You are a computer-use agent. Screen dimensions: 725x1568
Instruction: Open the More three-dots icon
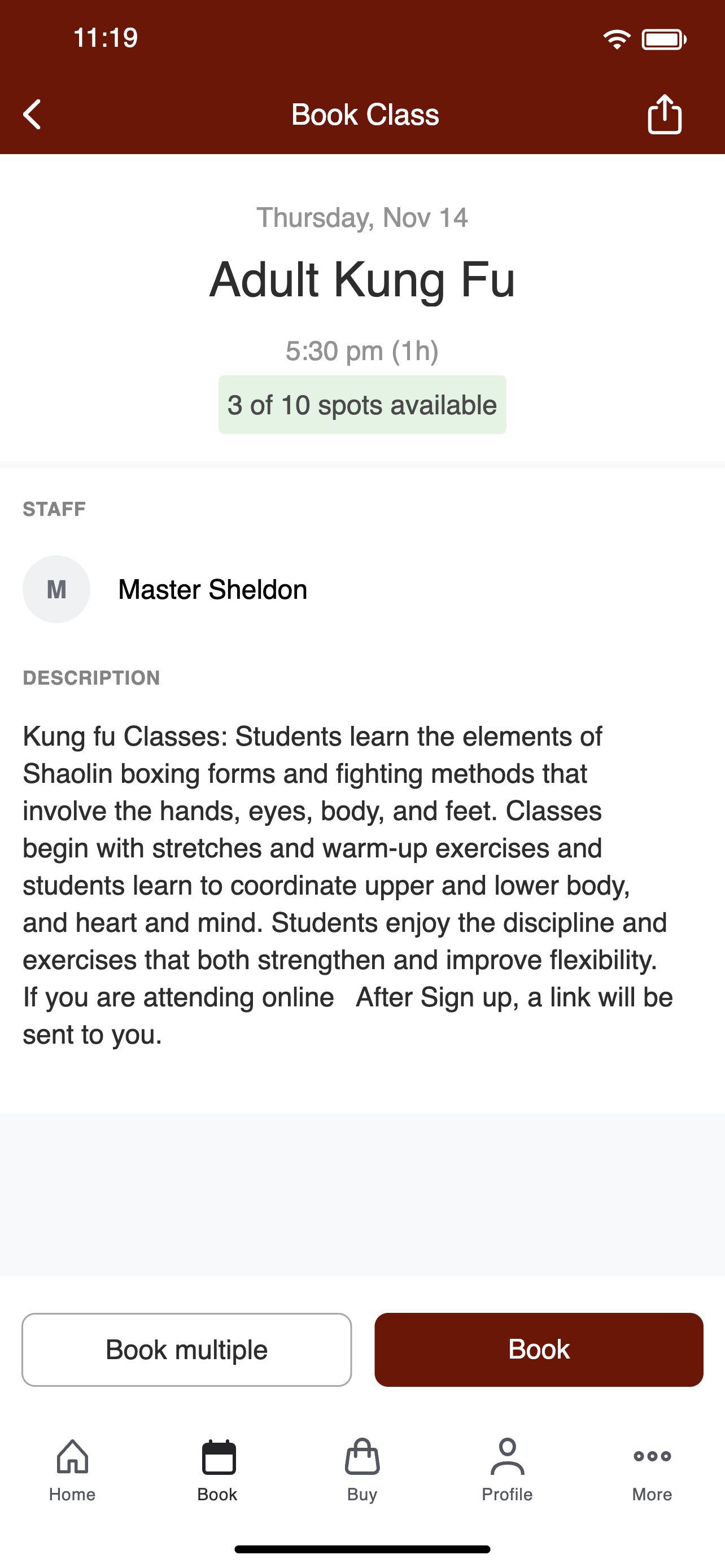[652, 1457]
